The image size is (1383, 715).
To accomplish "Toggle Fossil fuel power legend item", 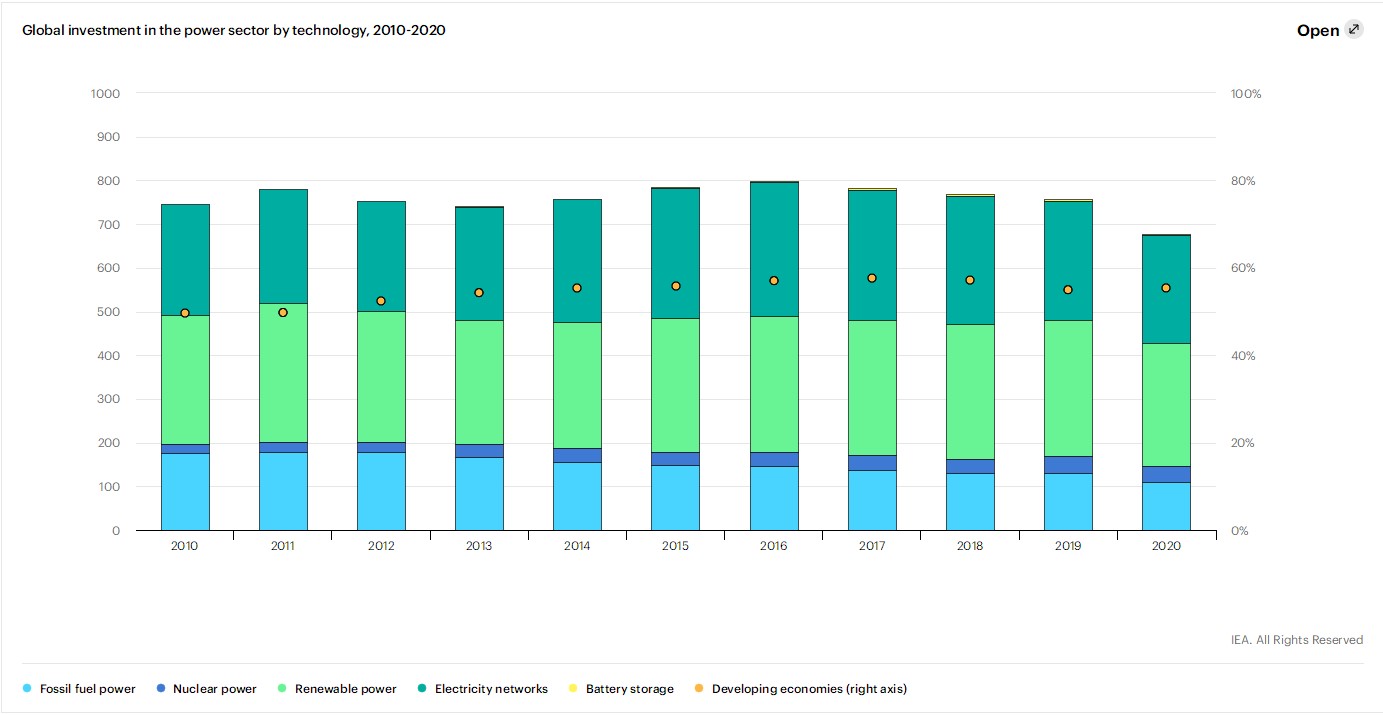I will 87,689.
